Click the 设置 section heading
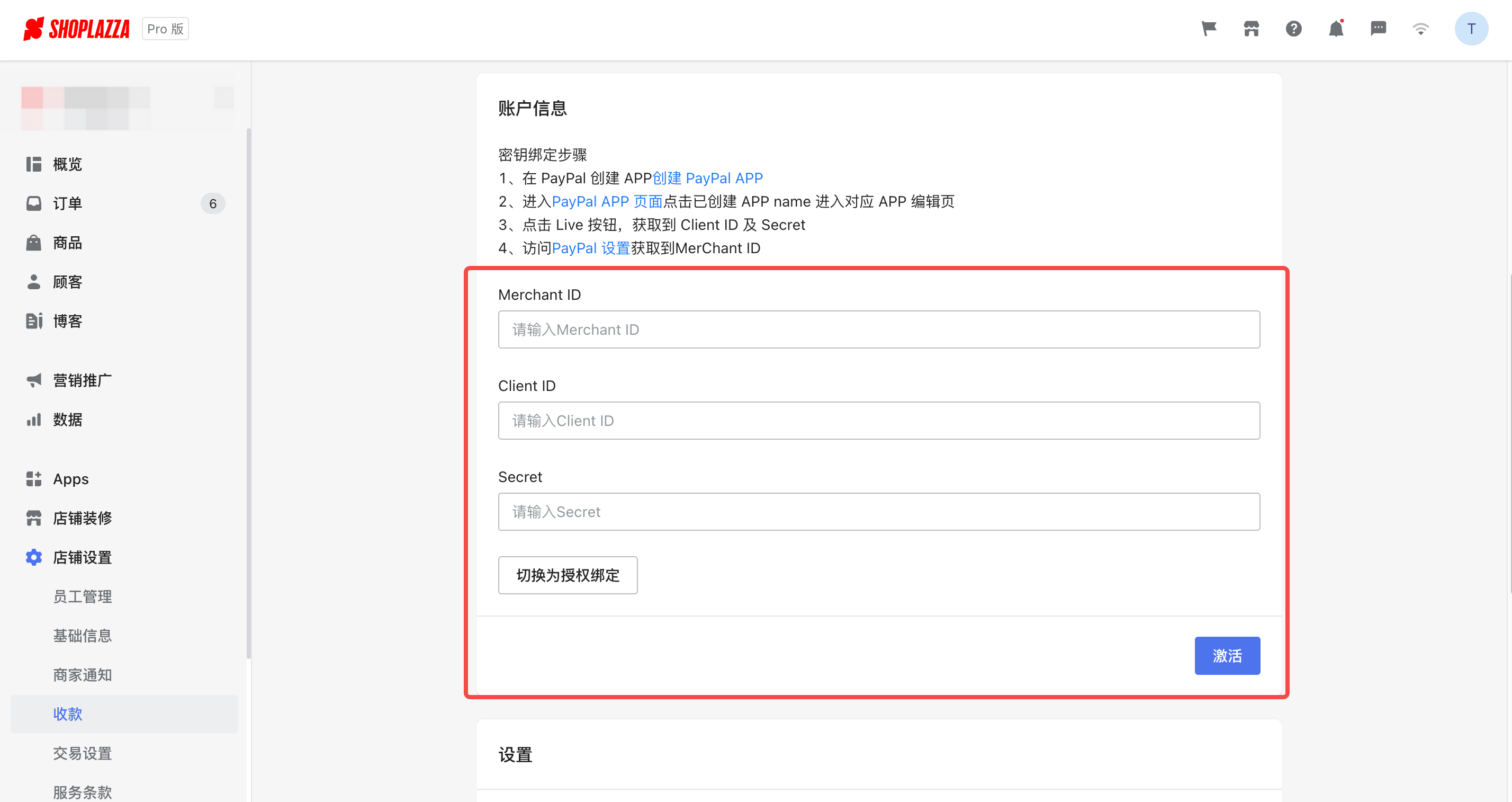This screenshot has height=802, width=1512. [x=515, y=755]
